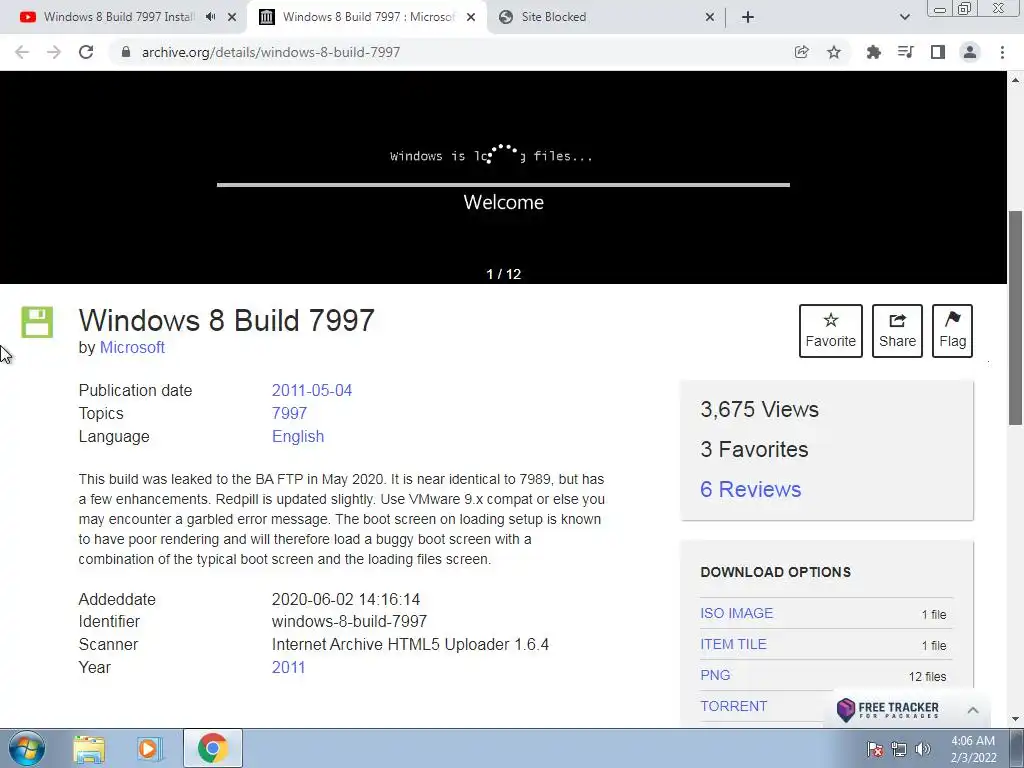The width and height of the screenshot is (1024, 768).
Task: Reload the archive.org page
Action: click(x=86, y=52)
